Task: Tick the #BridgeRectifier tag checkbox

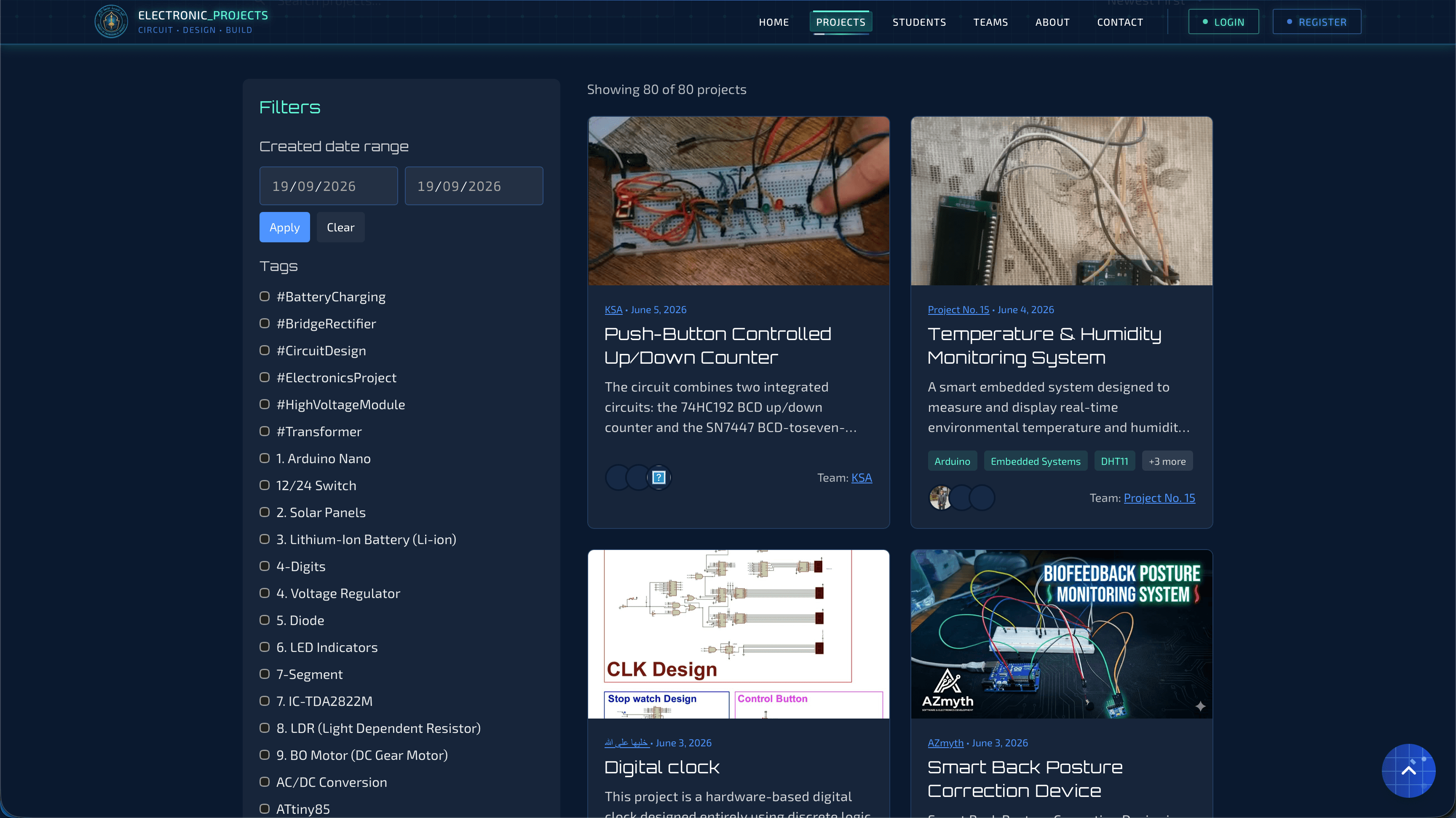Action: [x=264, y=323]
